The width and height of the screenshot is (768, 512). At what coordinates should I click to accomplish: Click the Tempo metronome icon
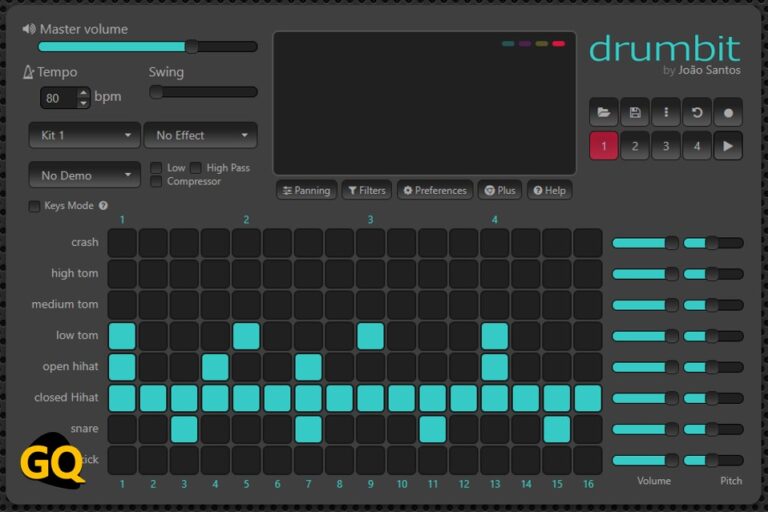28,73
